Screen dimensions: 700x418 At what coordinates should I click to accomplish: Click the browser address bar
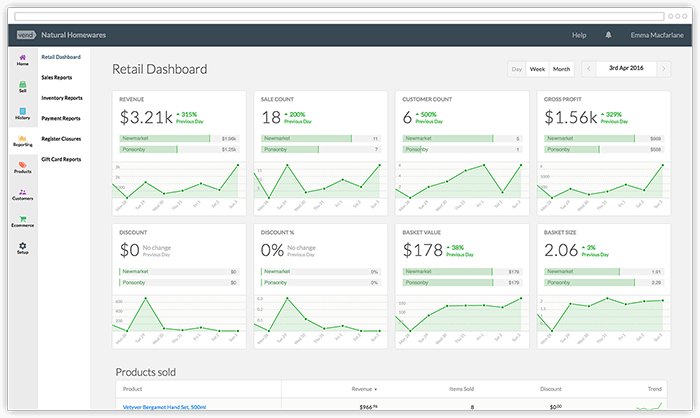339,16
